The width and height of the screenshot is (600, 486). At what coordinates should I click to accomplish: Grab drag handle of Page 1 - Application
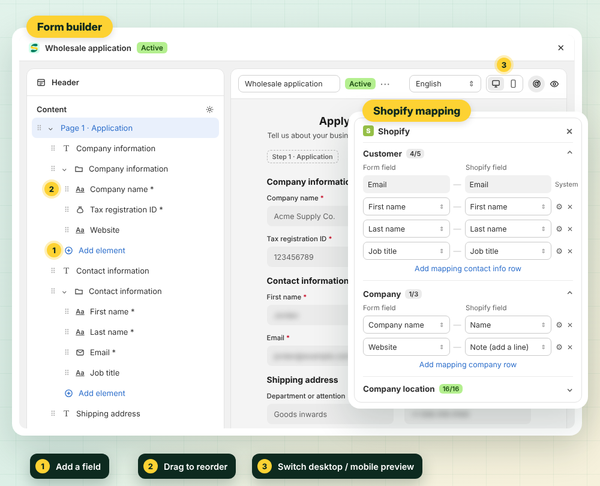39,128
